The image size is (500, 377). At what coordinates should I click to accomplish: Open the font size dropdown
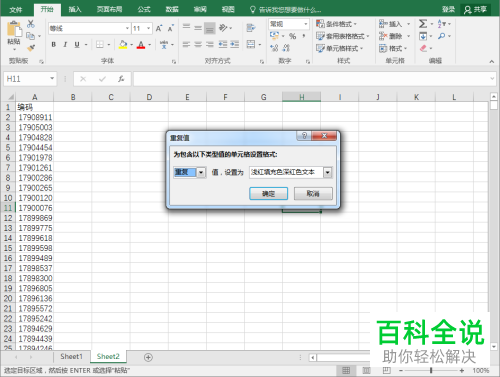click(149, 28)
